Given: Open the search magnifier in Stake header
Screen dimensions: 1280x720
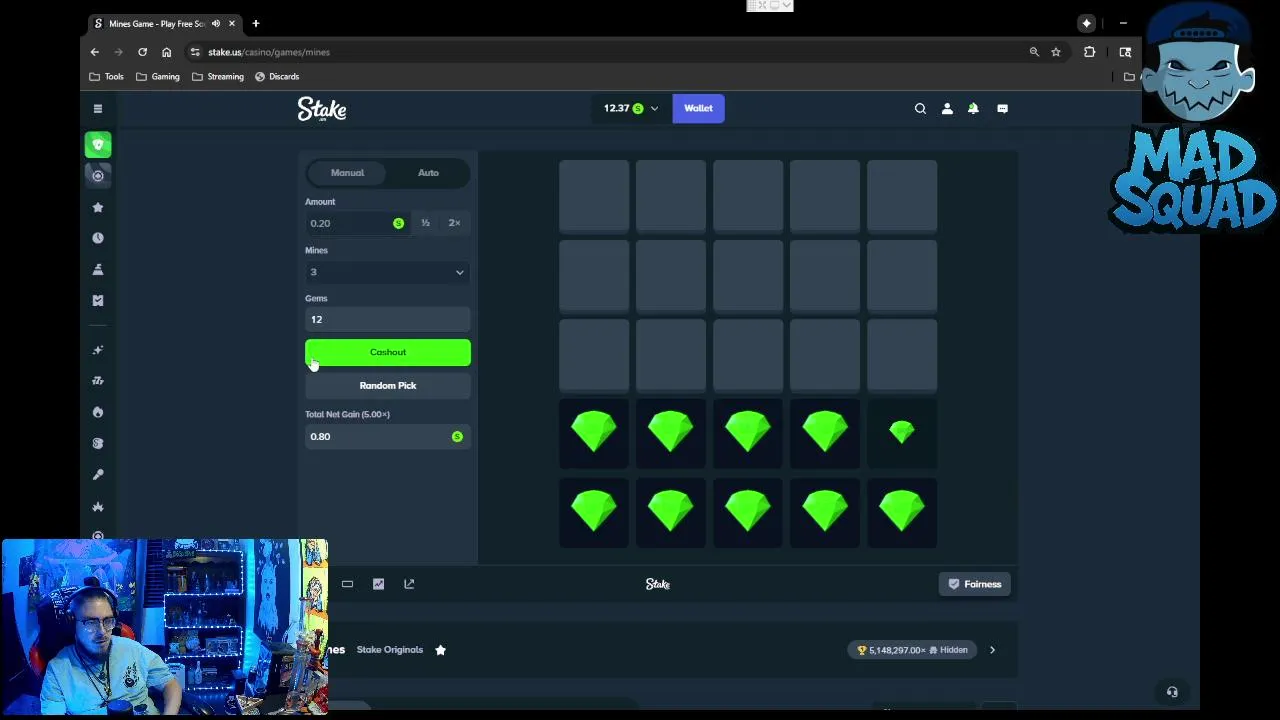Looking at the screenshot, I should (x=920, y=108).
